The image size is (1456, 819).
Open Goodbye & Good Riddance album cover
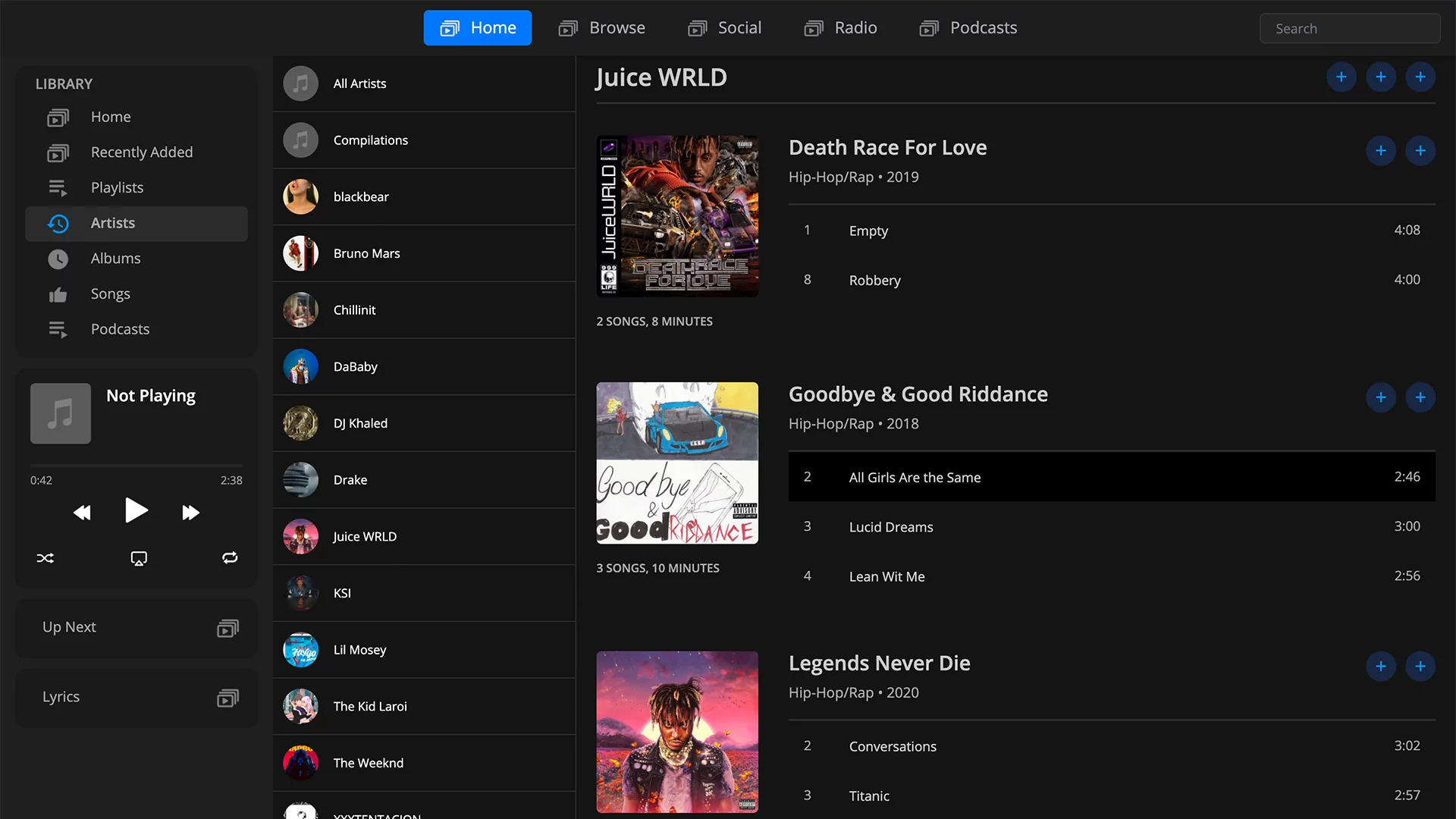677,463
